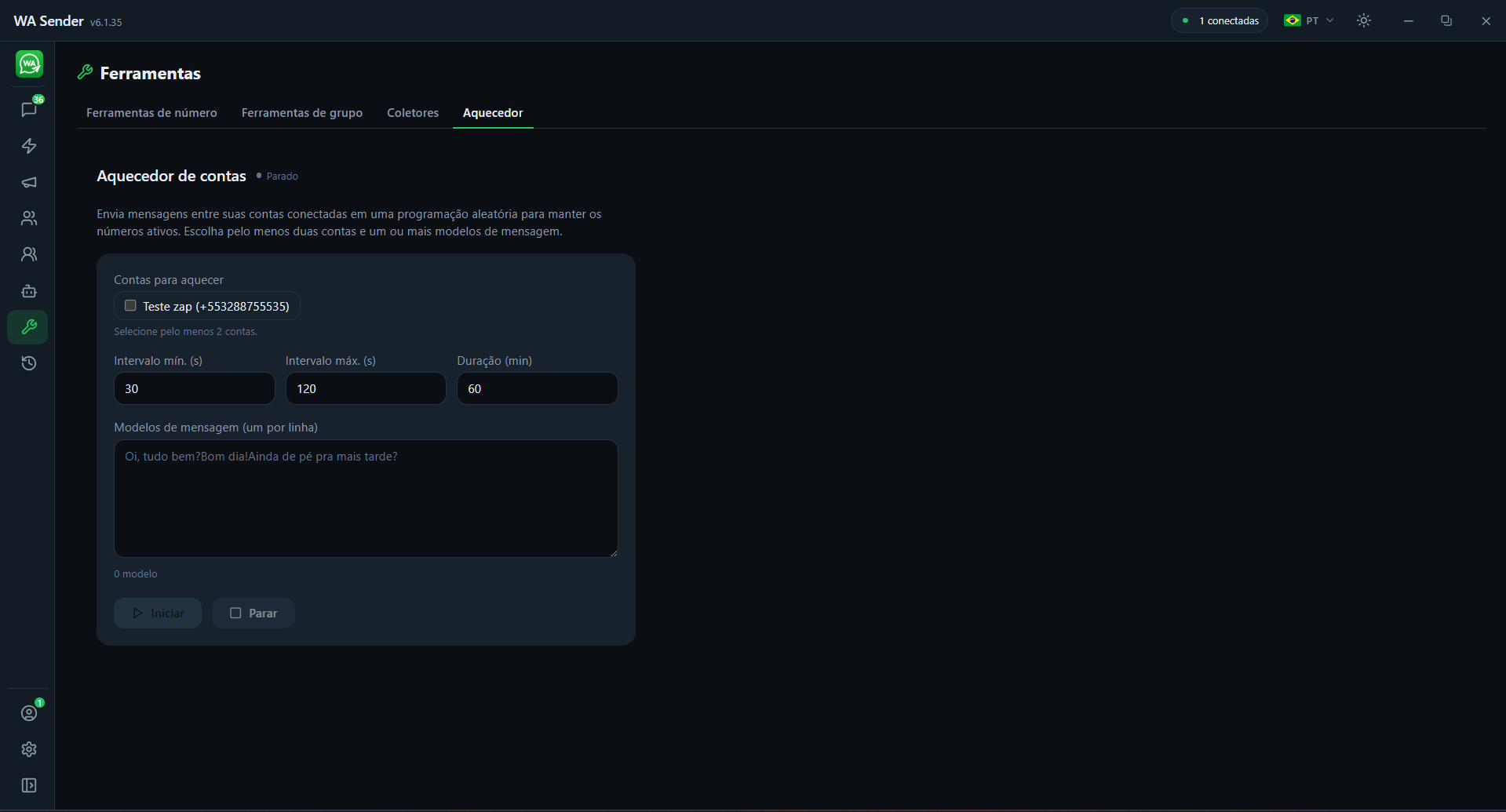
Task: Click the Parar button
Action: [253, 614]
